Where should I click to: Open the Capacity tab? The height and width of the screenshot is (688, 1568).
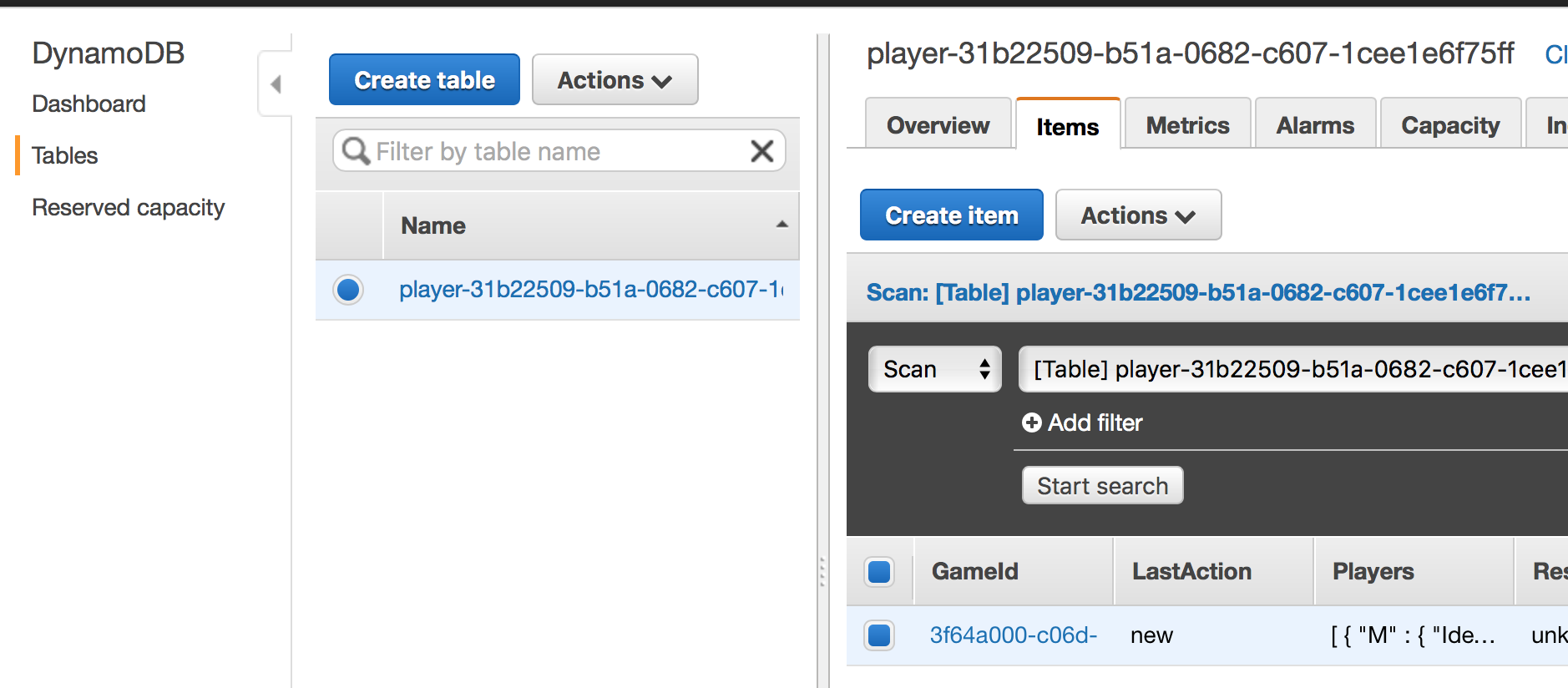(x=1450, y=124)
